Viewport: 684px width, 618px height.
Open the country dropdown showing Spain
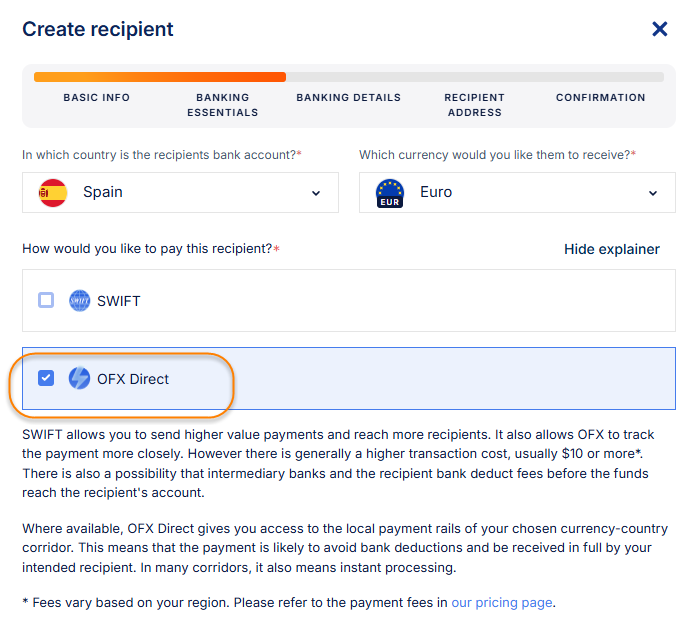click(x=180, y=192)
